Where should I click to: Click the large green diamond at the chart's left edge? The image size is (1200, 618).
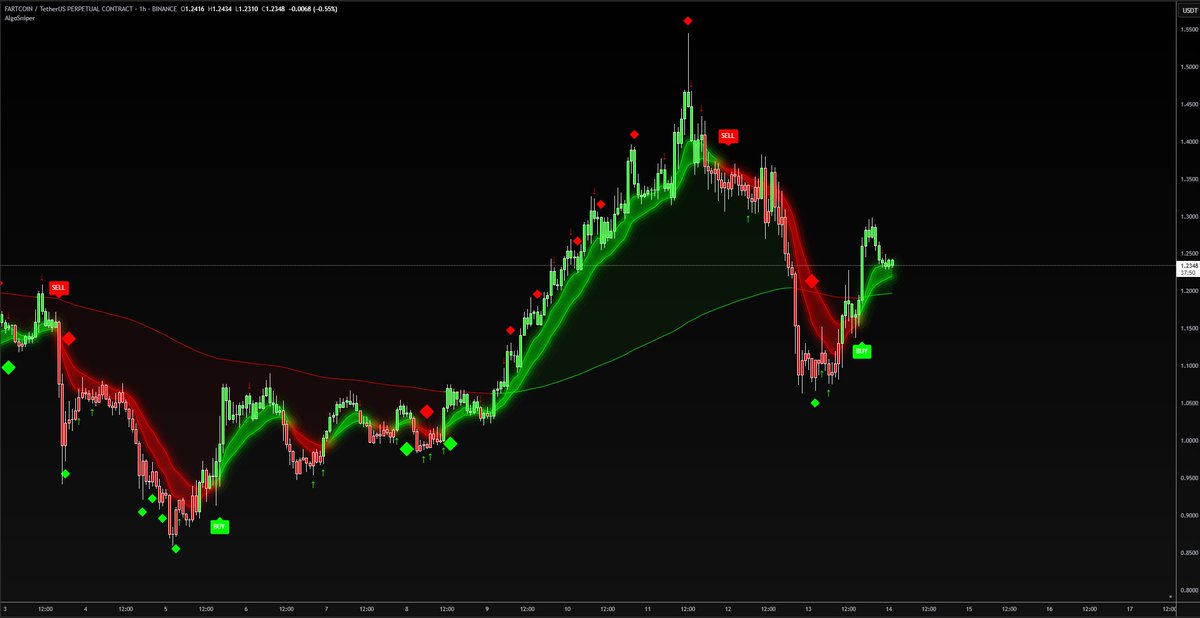click(9, 368)
